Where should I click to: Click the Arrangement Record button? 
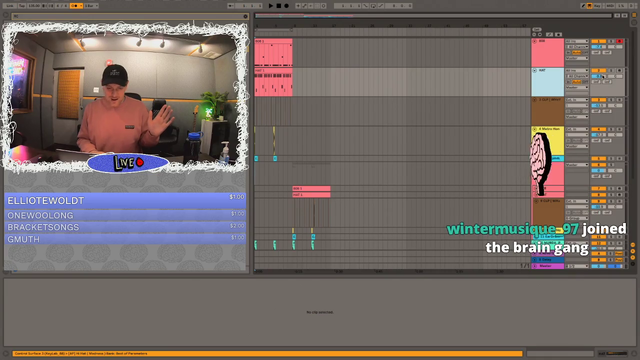[287, 6]
